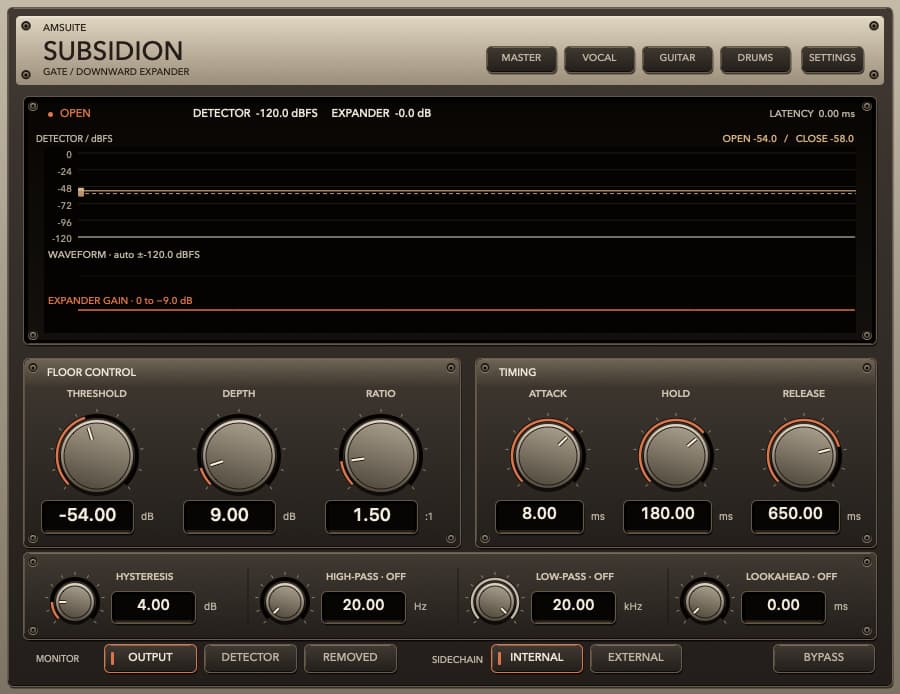Click the SUBSIDION plugin title
The height and width of the screenshot is (694, 900).
(113, 51)
